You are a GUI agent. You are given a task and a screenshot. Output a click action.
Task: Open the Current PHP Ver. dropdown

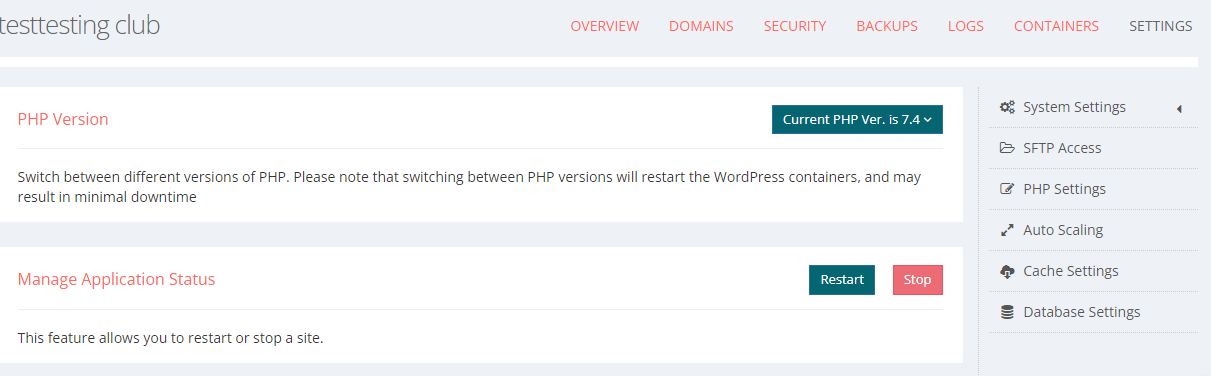pyautogui.click(x=857, y=119)
